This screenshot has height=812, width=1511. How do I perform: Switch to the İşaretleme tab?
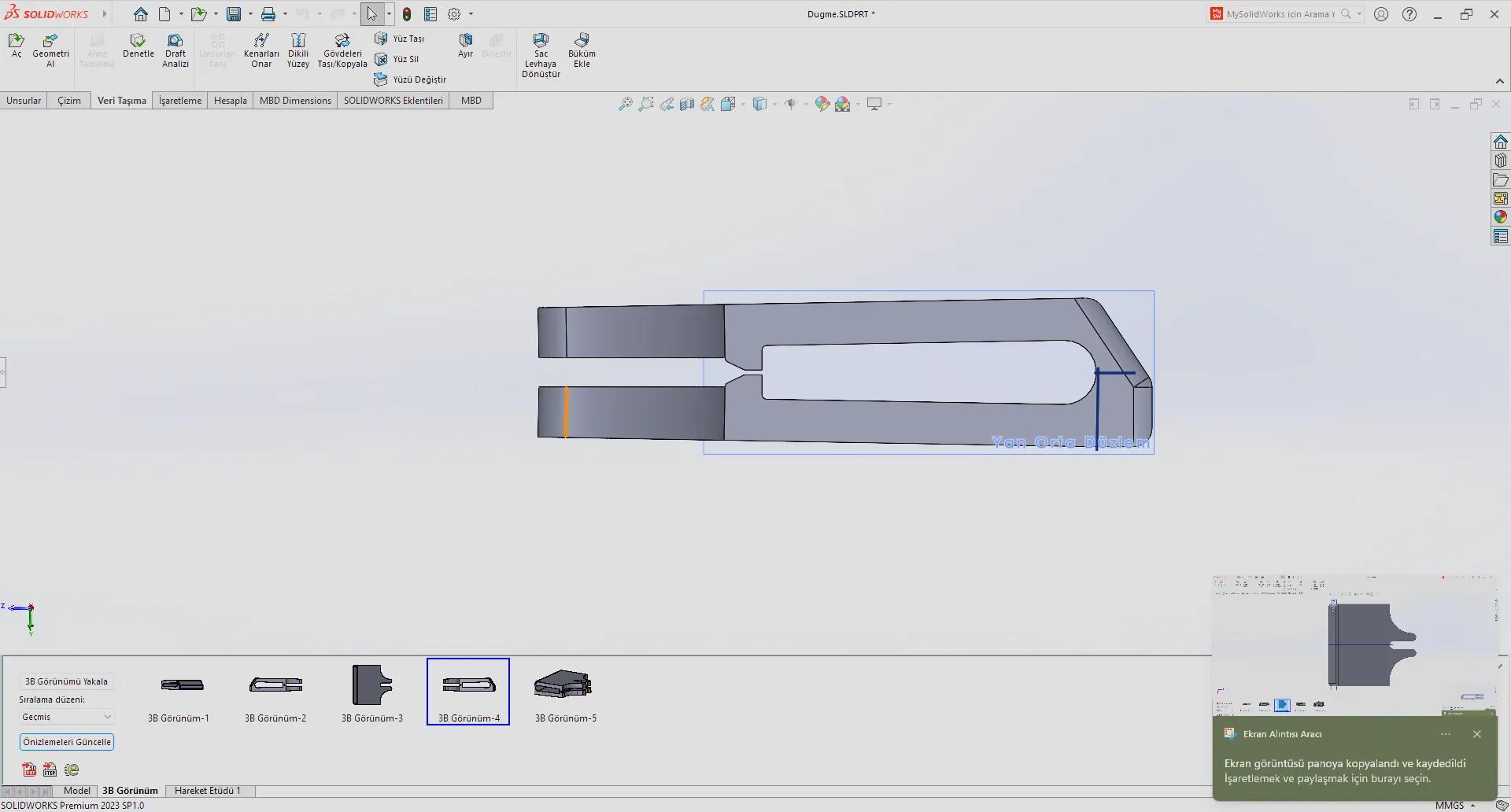pyautogui.click(x=180, y=101)
